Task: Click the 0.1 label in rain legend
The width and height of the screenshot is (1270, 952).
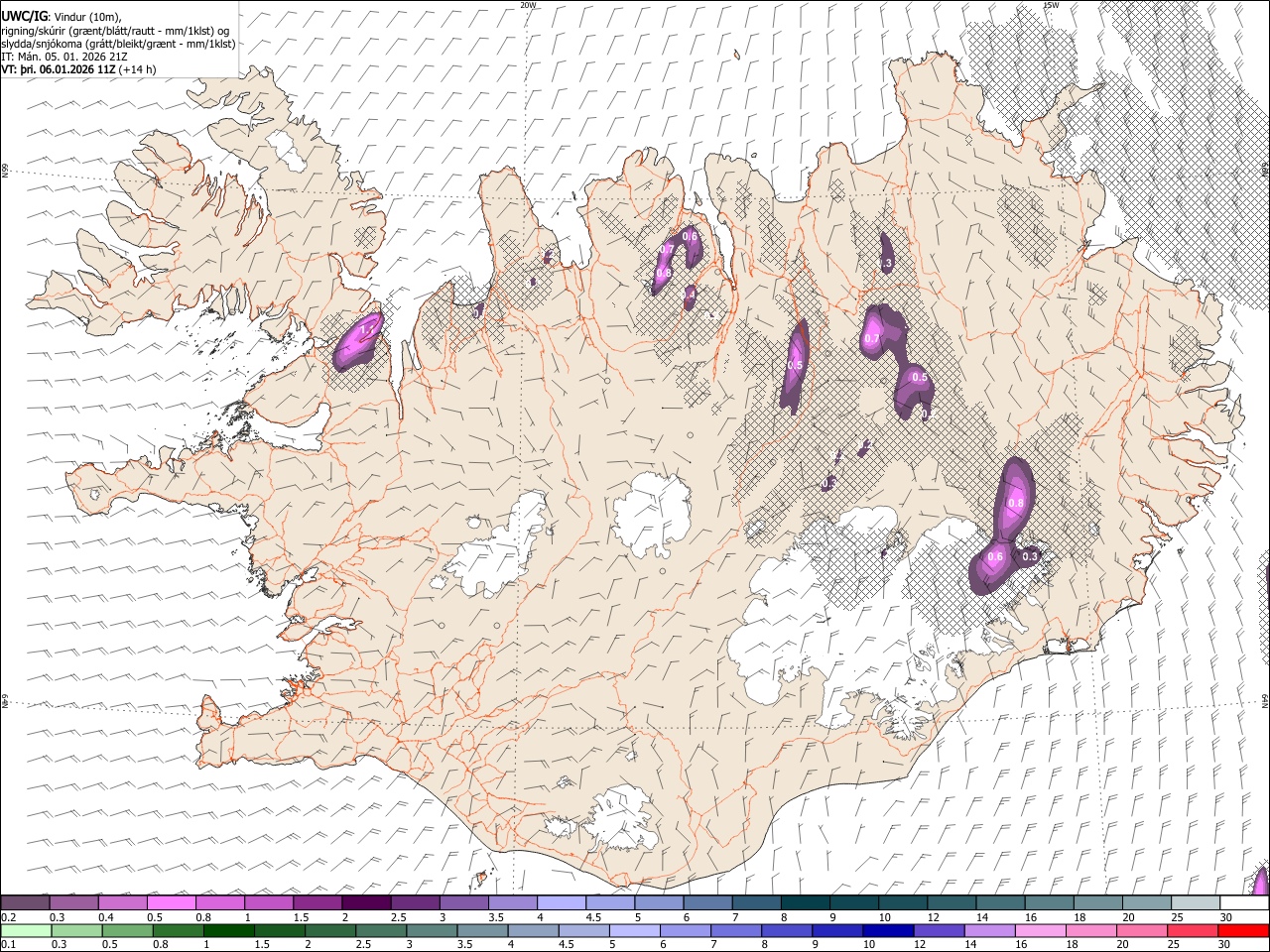Action: pos(9,945)
